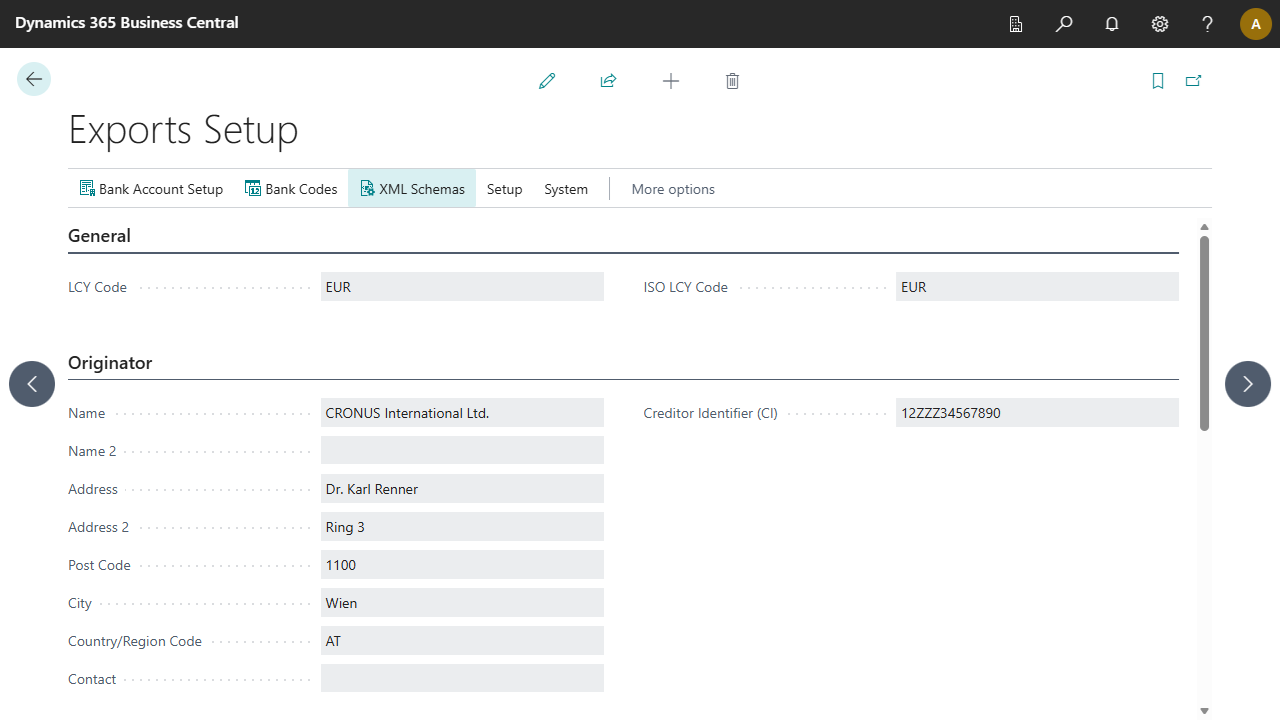Screen dimensions: 1280x720
Task: Click the vertical scrollbar thumb
Action: 1204,333
